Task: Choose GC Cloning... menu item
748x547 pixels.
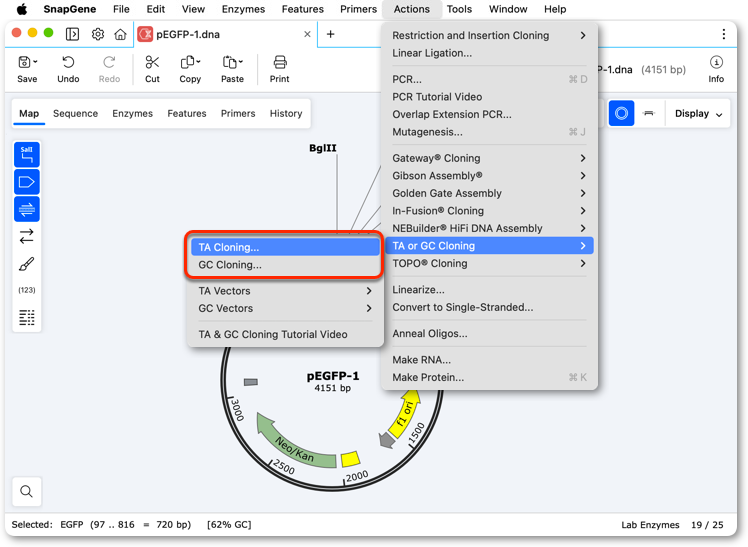Action: tap(285, 265)
